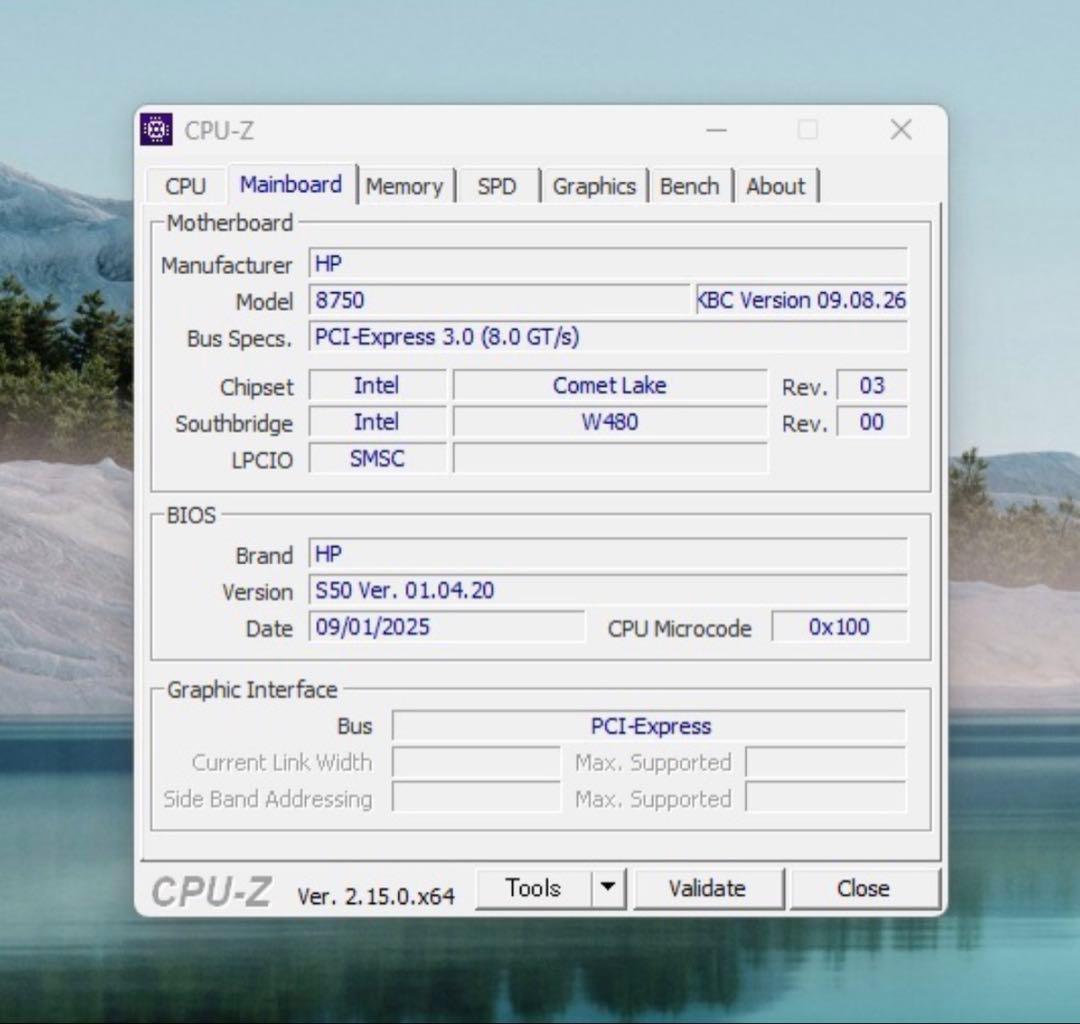This screenshot has height=1024, width=1080.
Task: Click the Southbridge field showing W480
Action: (x=609, y=422)
